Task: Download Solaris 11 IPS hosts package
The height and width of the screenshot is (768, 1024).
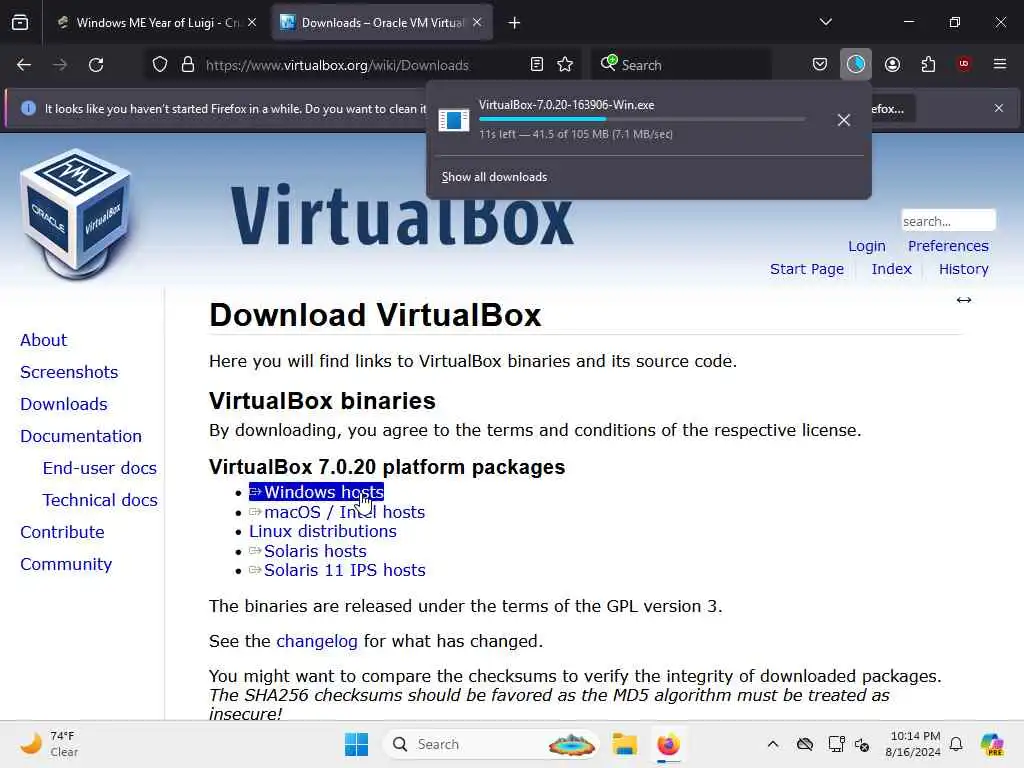Action: [337, 570]
